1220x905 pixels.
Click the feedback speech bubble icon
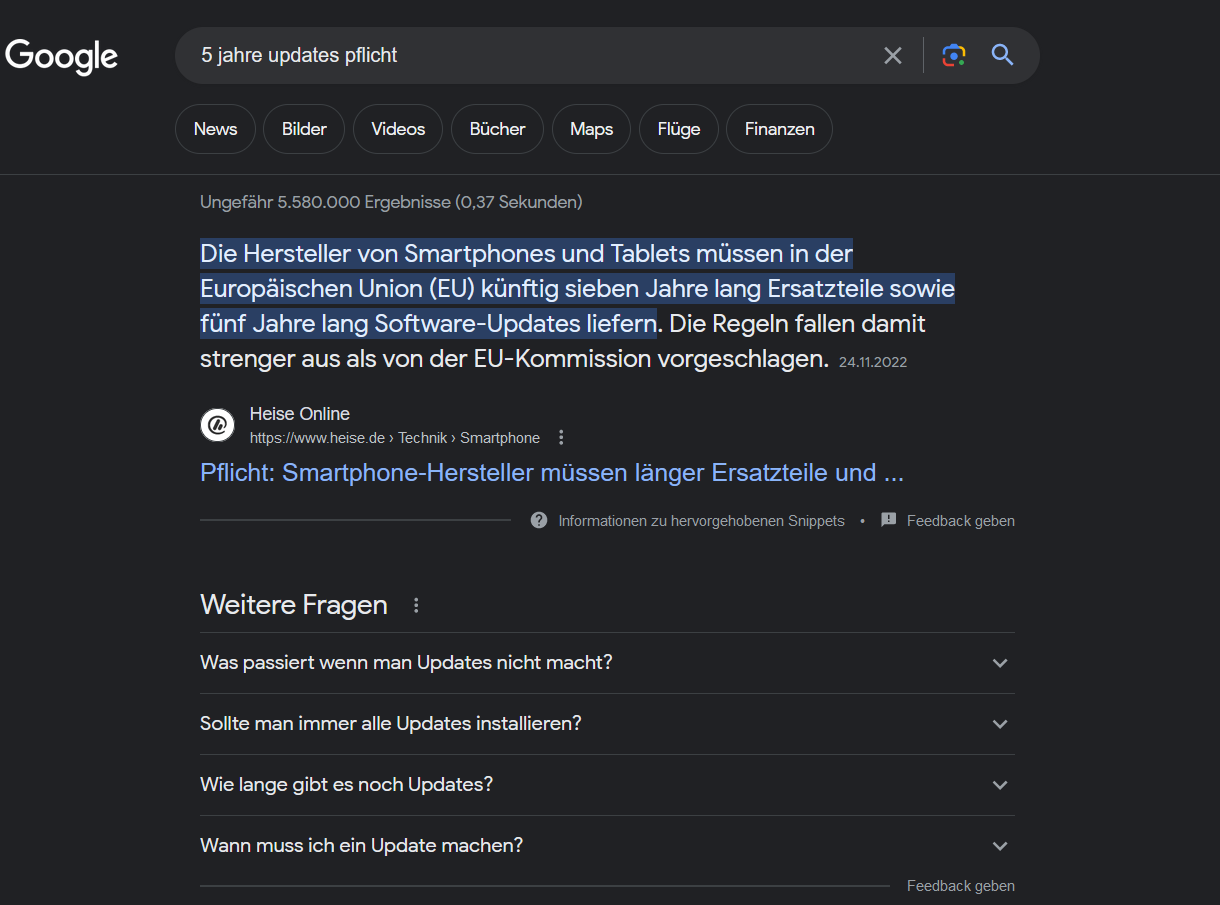coord(888,520)
